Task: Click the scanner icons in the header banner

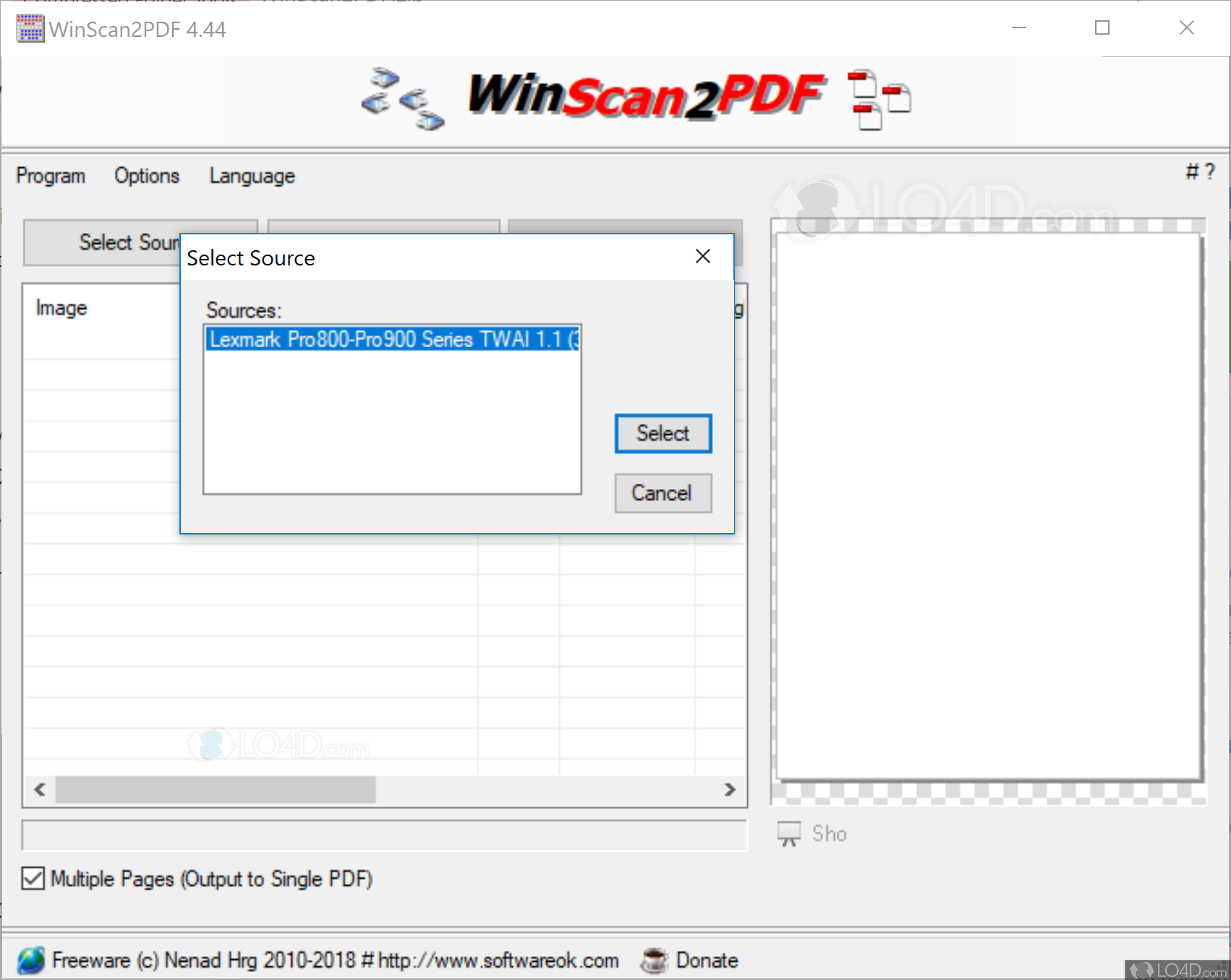Action: coord(403,99)
